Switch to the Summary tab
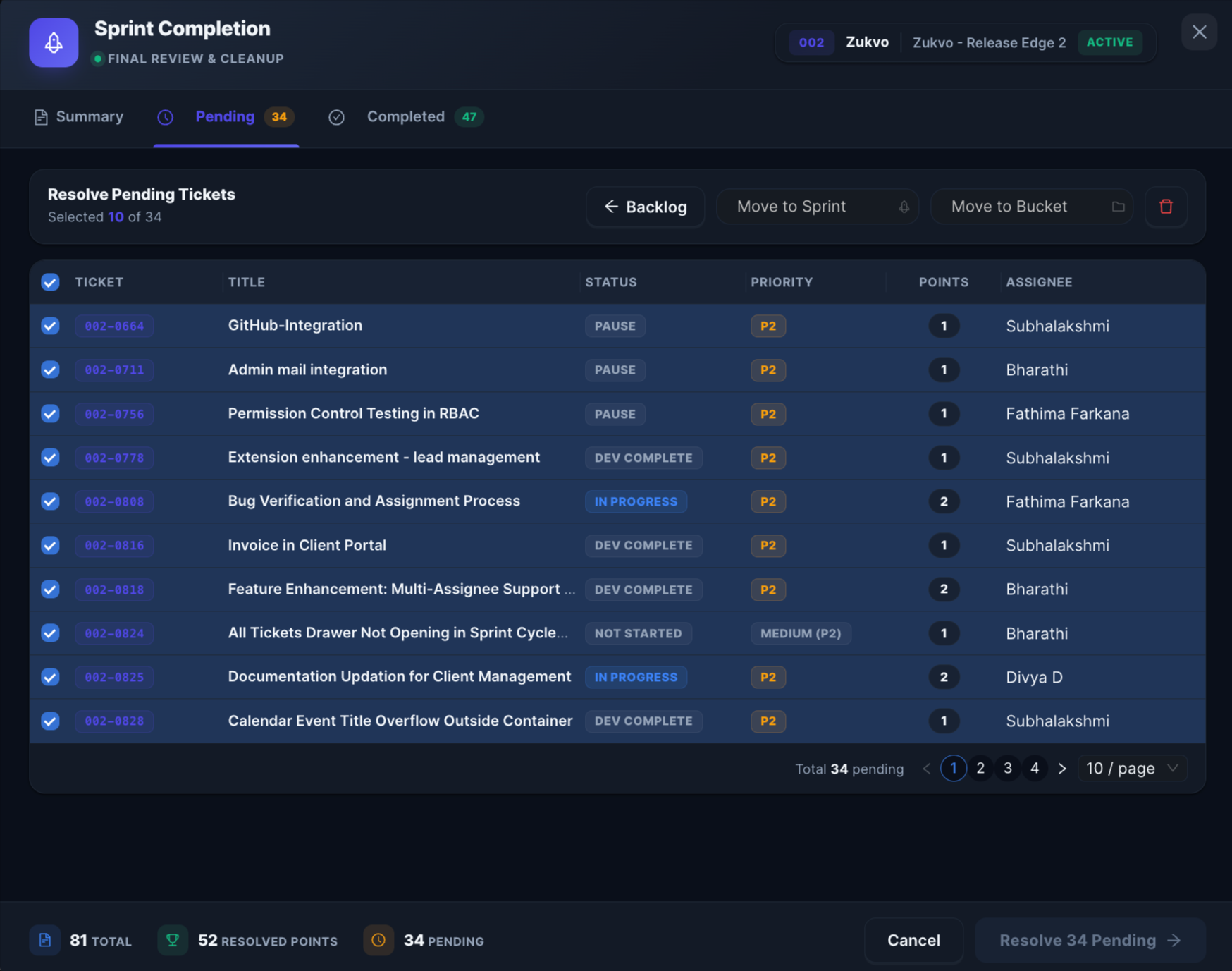The image size is (1232, 971). (x=79, y=117)
